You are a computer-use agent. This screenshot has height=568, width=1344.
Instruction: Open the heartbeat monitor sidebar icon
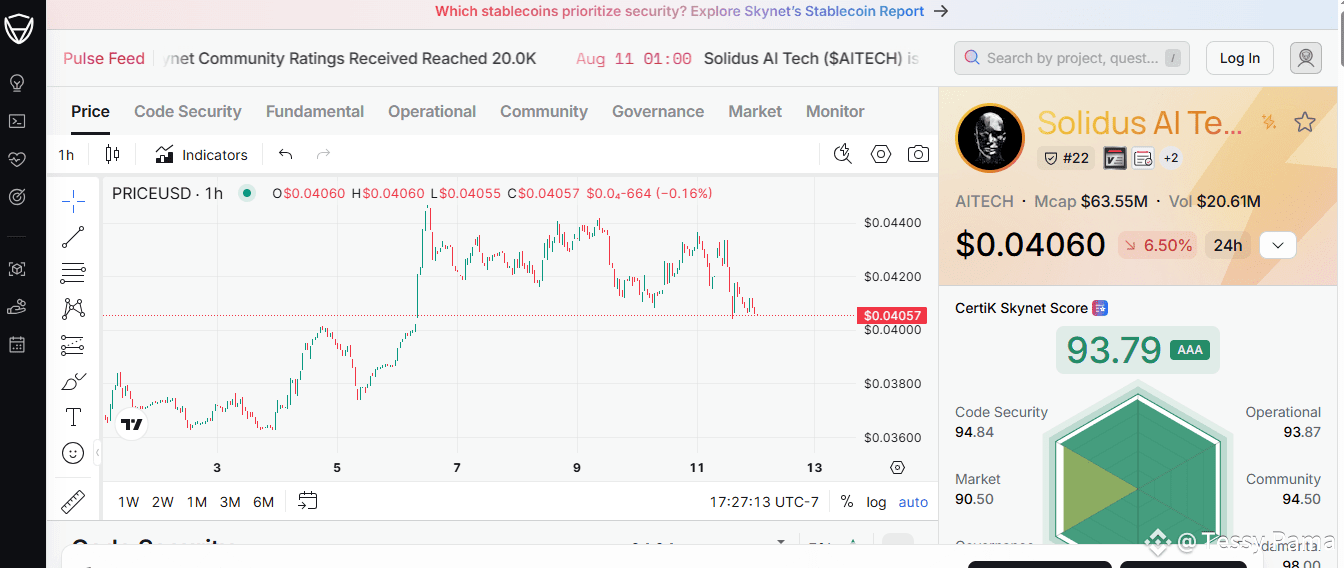pyautogui.click(x=17, y=159)
